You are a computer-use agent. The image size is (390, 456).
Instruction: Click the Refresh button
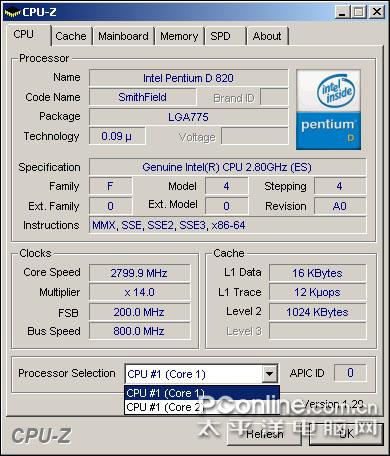click(264, 434)
